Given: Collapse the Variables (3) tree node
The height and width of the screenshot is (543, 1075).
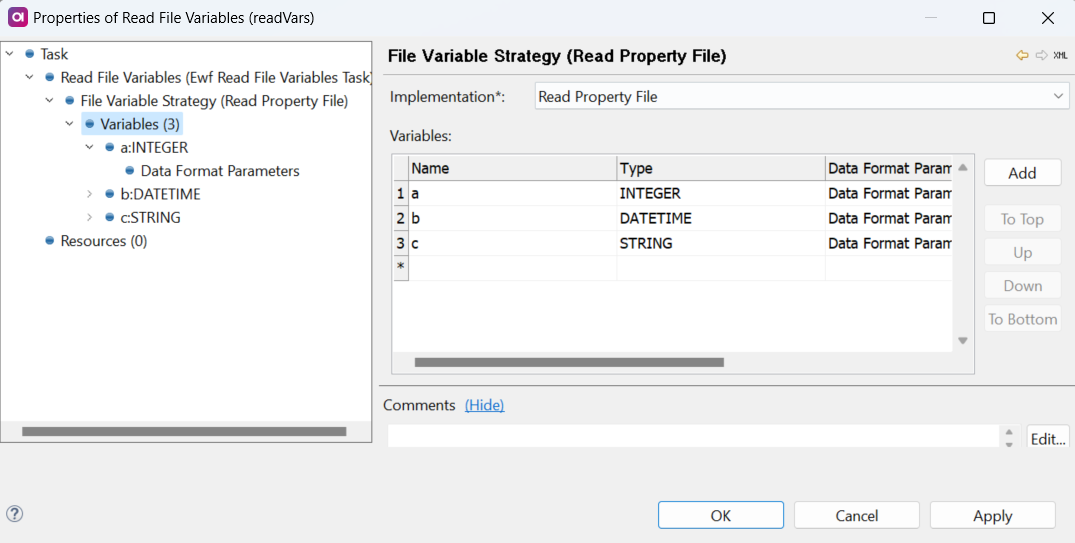Looking at the screenshot, I should tap(70, 124).
